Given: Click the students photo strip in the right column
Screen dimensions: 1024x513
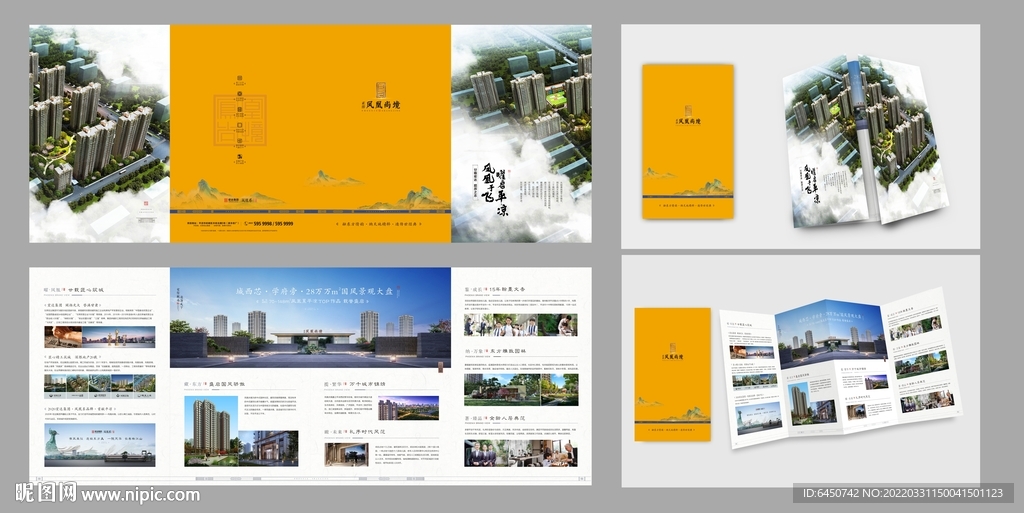Looking at the screenshot, I should click(520, 325).
